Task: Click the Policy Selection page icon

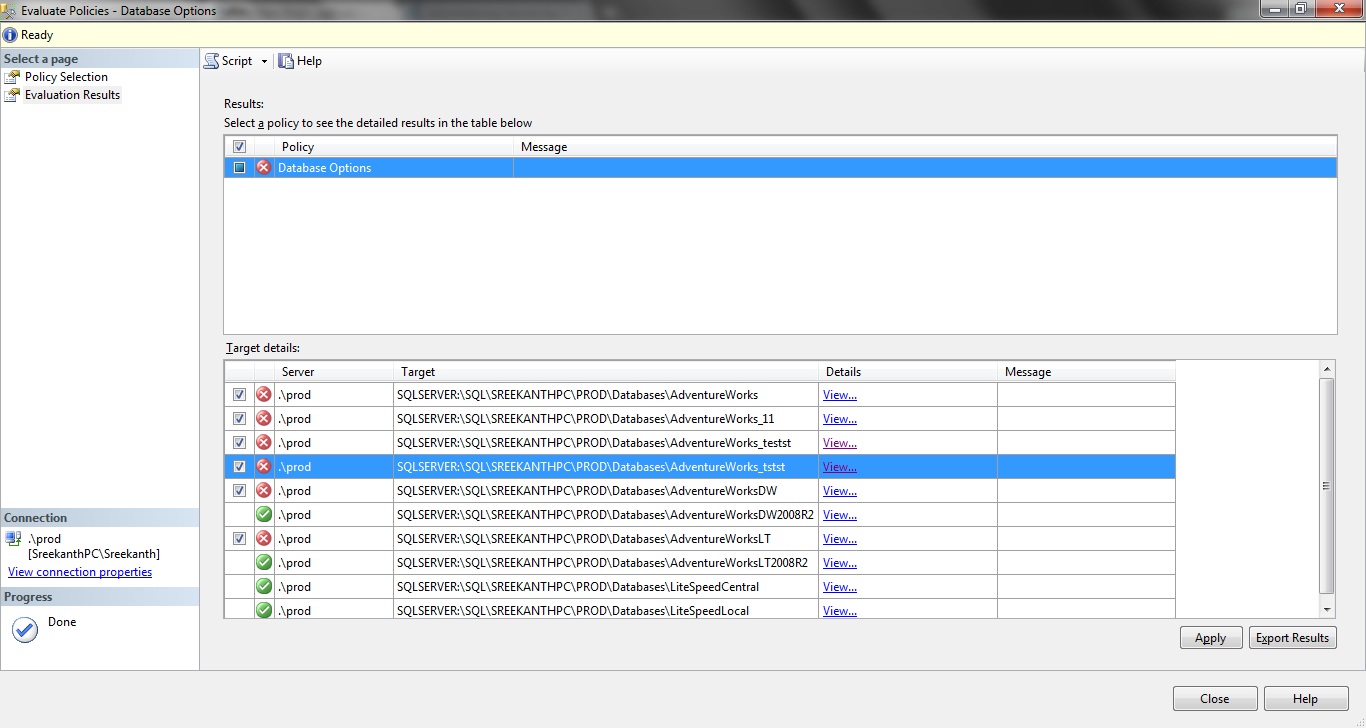Action: (x=12, y=77)
